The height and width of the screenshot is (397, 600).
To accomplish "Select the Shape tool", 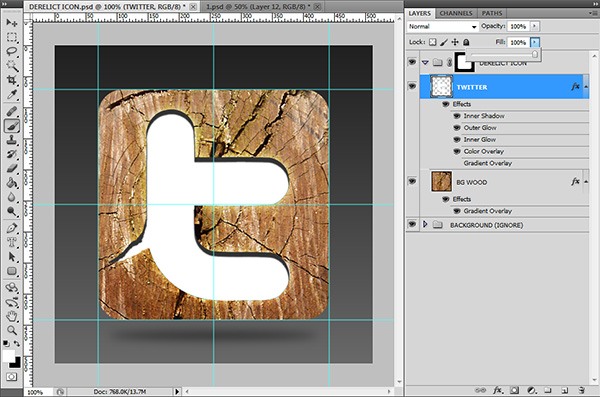I will pyautogui.click(x=11, y=271).
